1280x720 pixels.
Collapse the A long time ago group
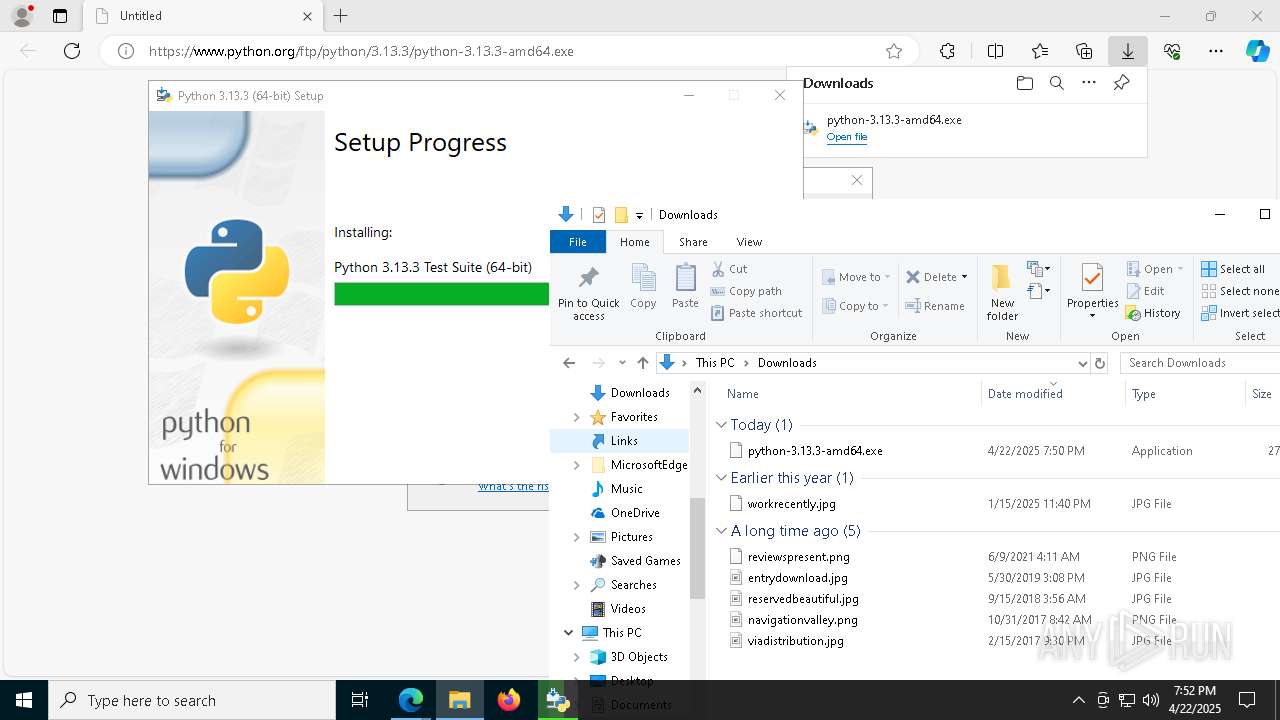click(722, 531)
